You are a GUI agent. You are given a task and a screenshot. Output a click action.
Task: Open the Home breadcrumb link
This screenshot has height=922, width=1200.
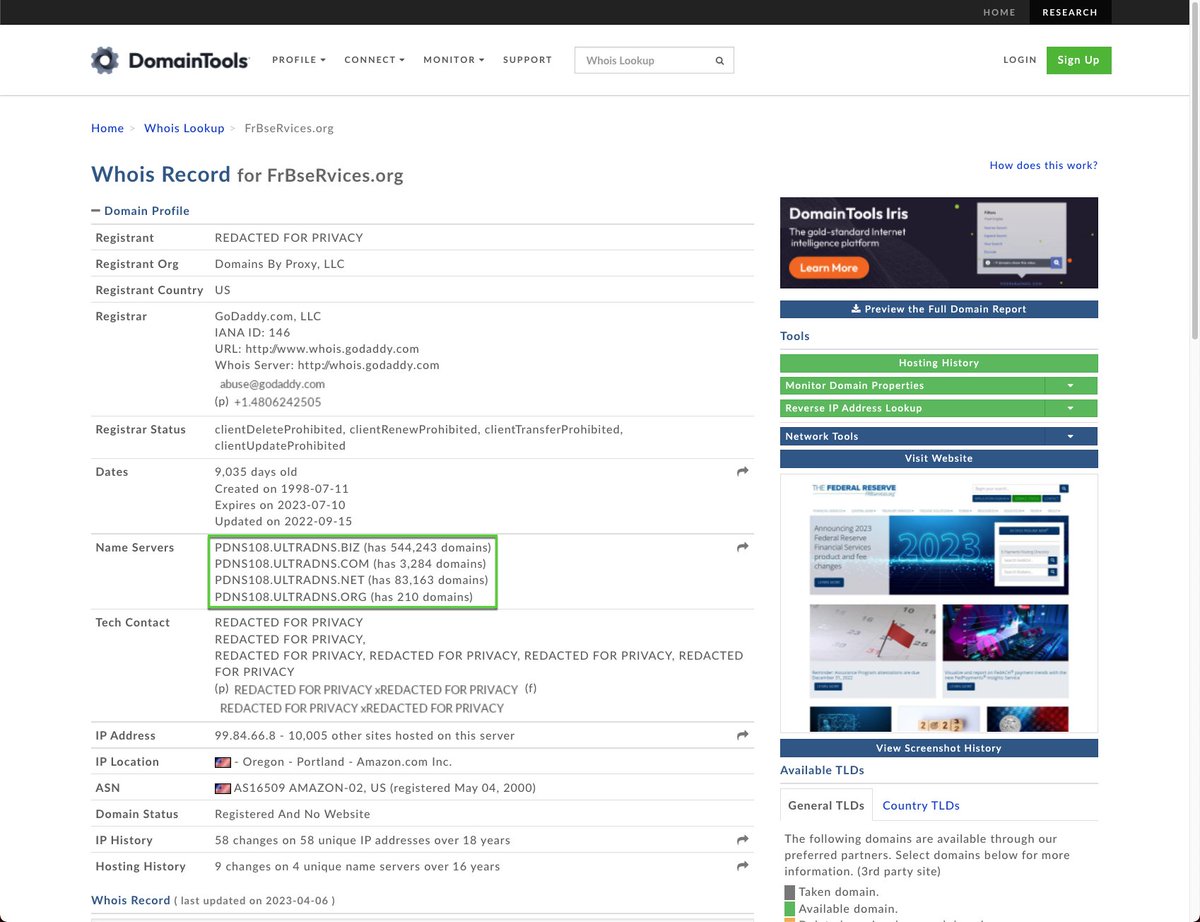pos(107,128)
